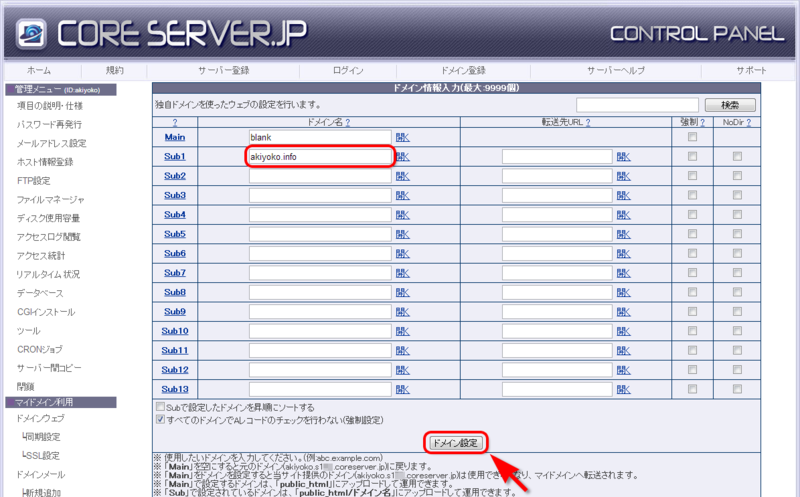Open アクセス統計 in the sidebar
The image size is (800, 497).
(x=41, y=256)
